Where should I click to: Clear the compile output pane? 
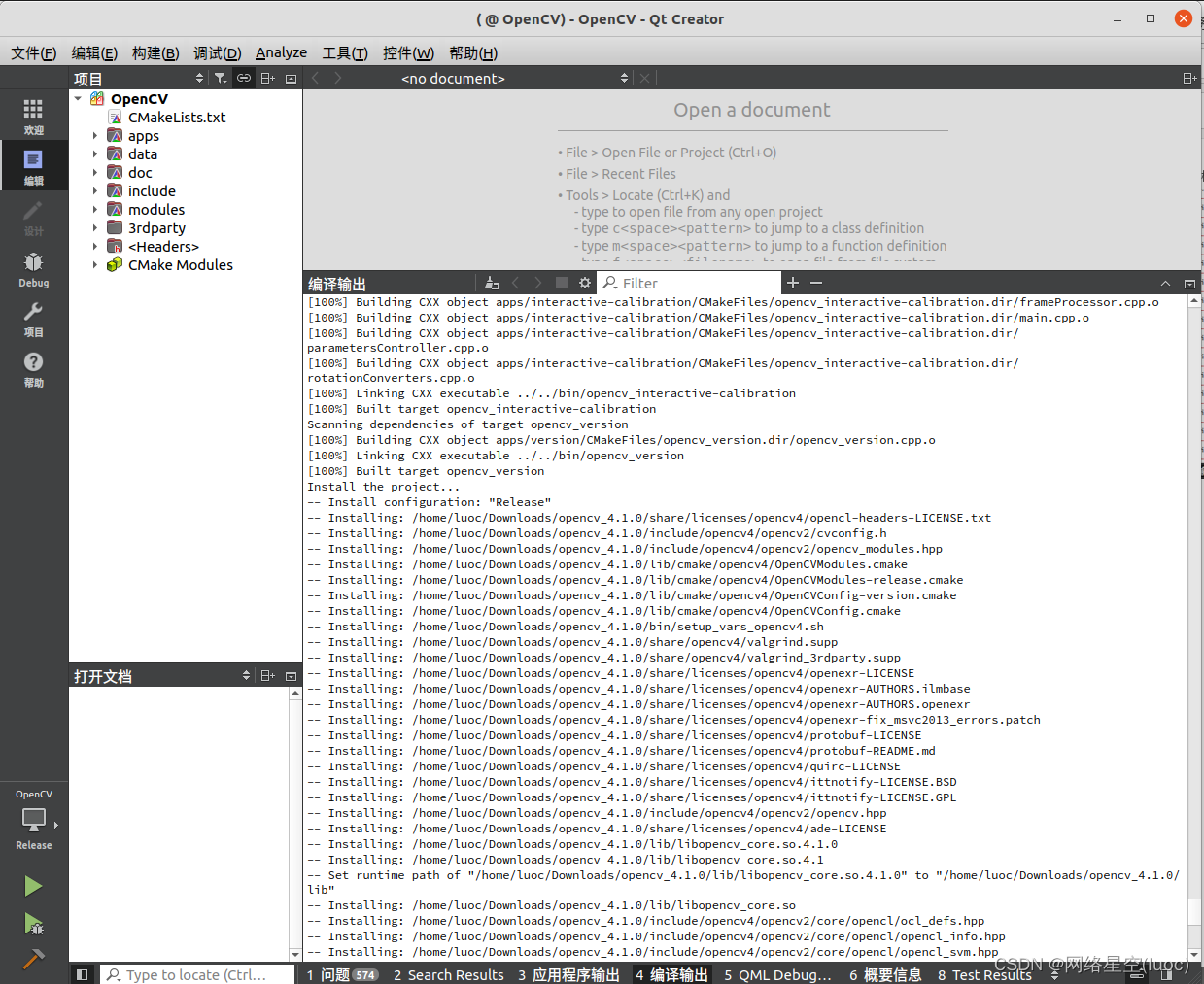click(x=492, y=283)
